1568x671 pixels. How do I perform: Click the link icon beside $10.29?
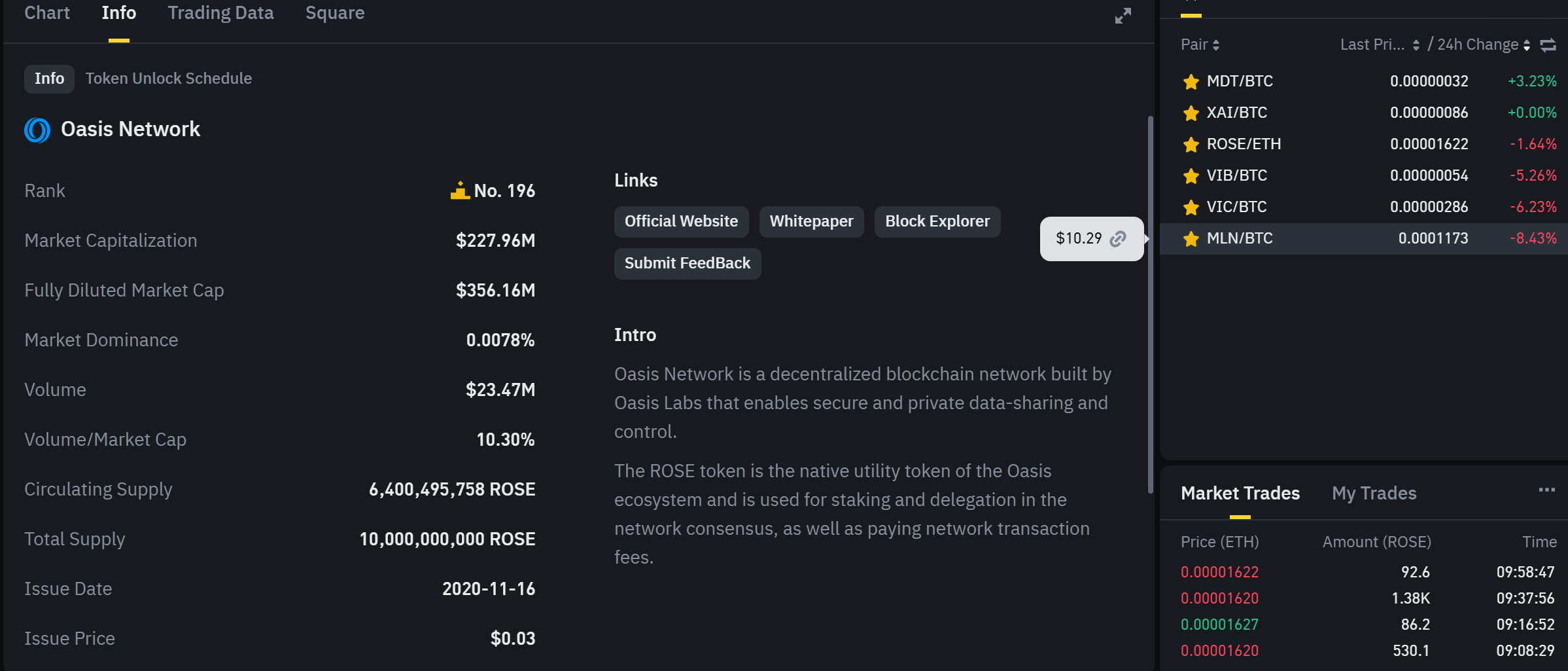point(1118,239)
